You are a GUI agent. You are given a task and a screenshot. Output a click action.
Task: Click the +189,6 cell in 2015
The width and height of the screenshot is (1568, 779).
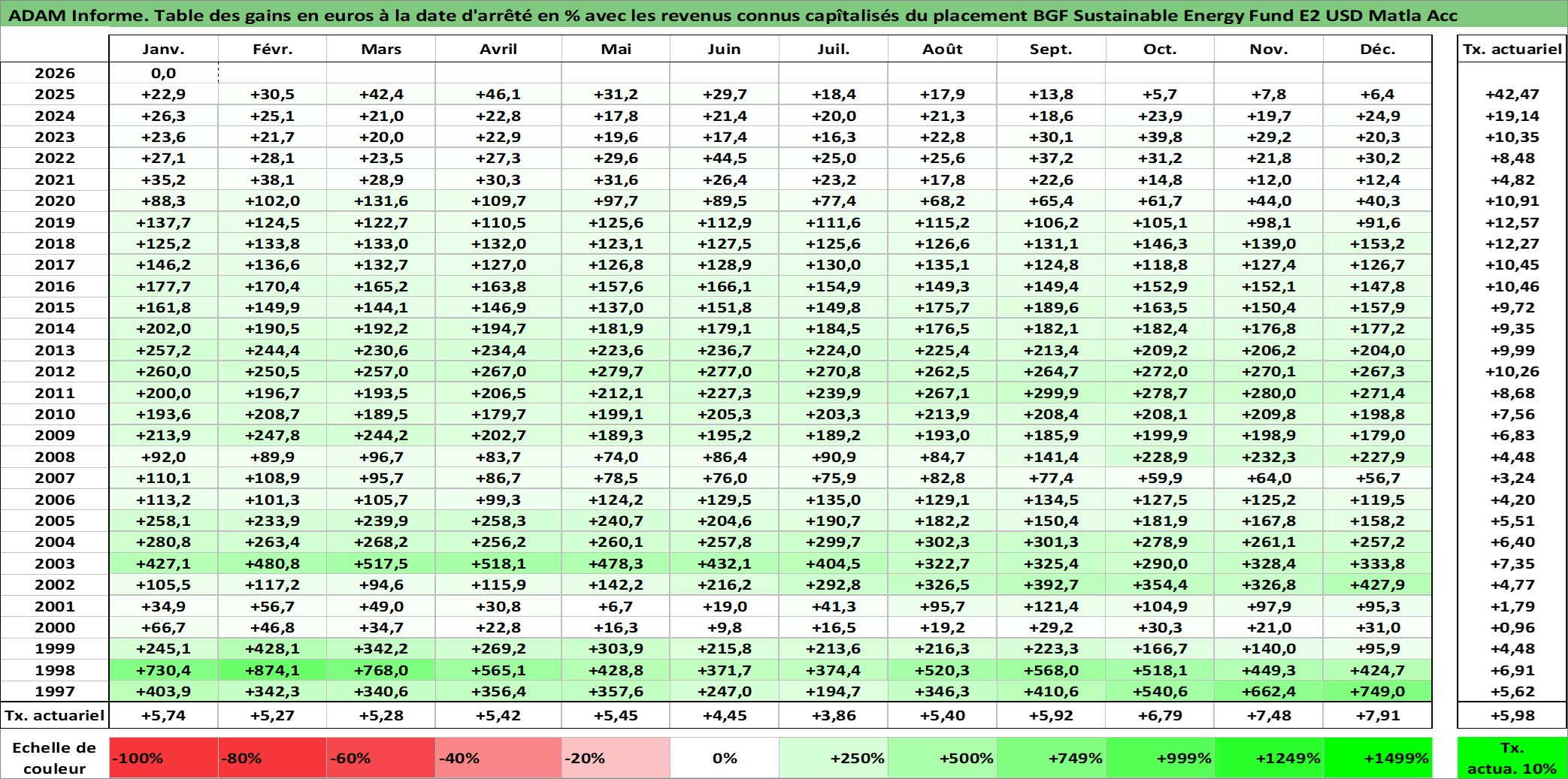[x=1051, y=307]
